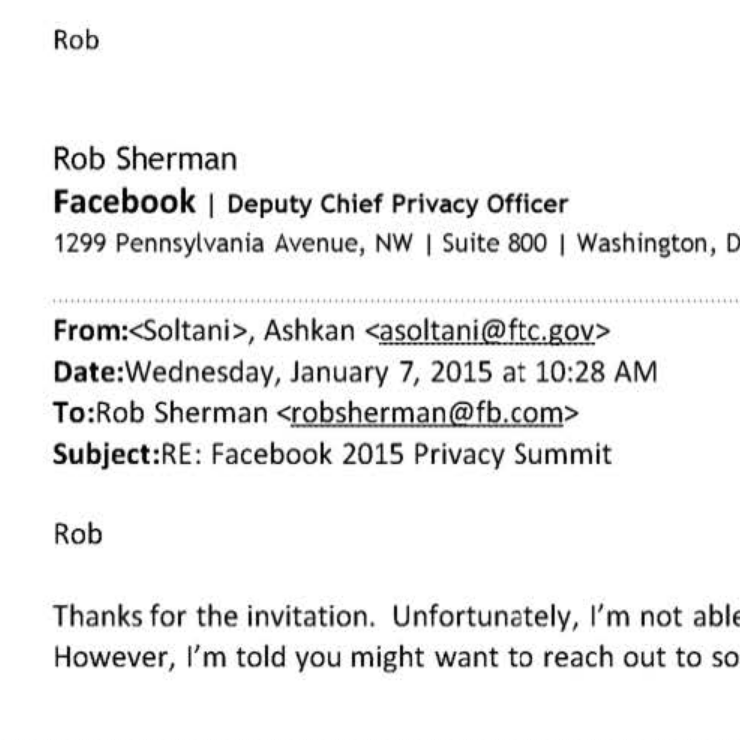Click the recipient name Rob Sherman in To line
Screen dimensions: 740x740
(x=182, y=413)
